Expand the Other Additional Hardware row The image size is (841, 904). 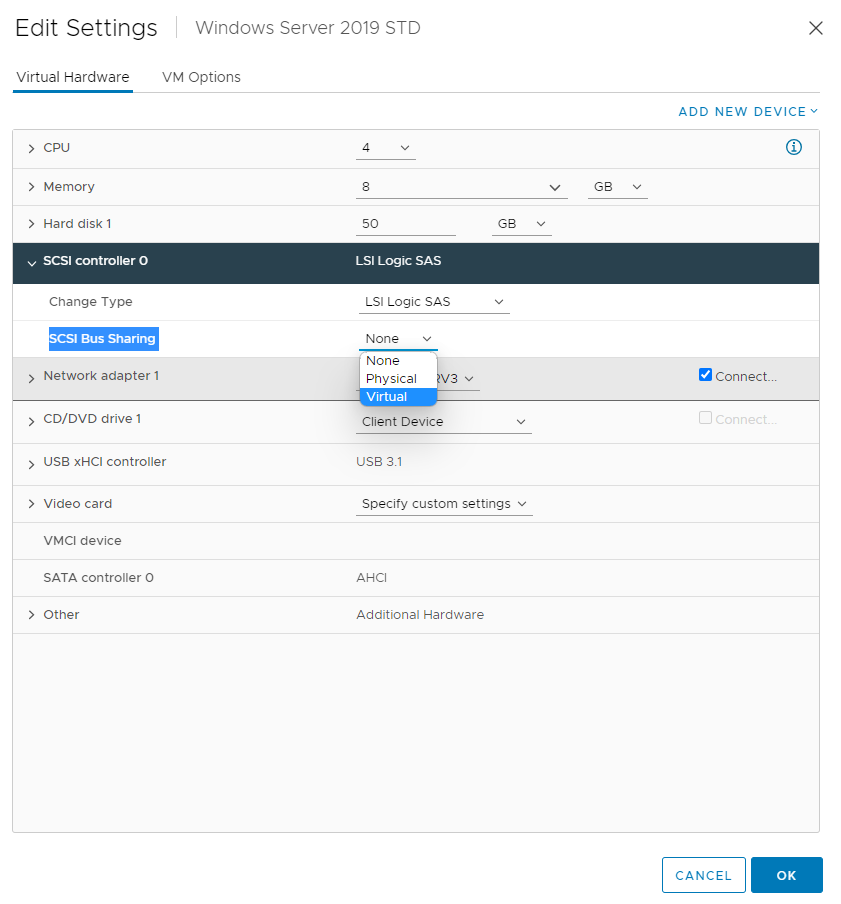(x=31, y=614)
